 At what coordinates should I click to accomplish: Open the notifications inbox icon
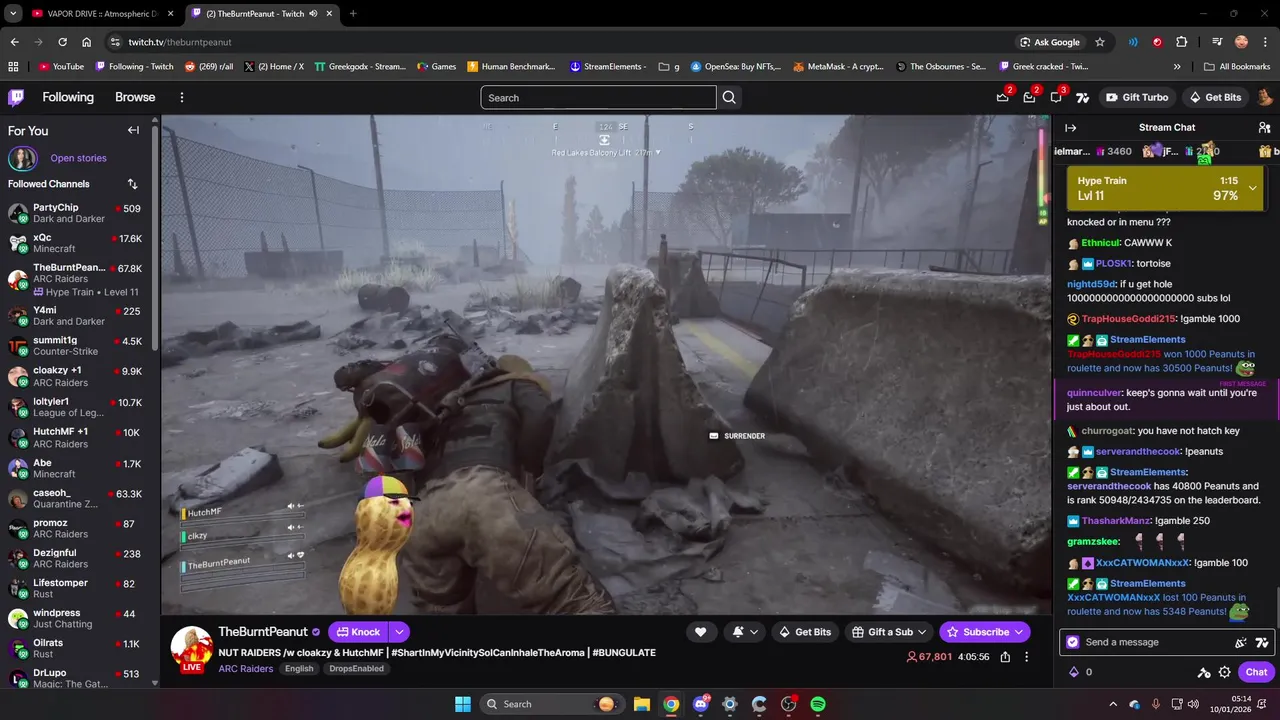click(x=1029, y=97)
